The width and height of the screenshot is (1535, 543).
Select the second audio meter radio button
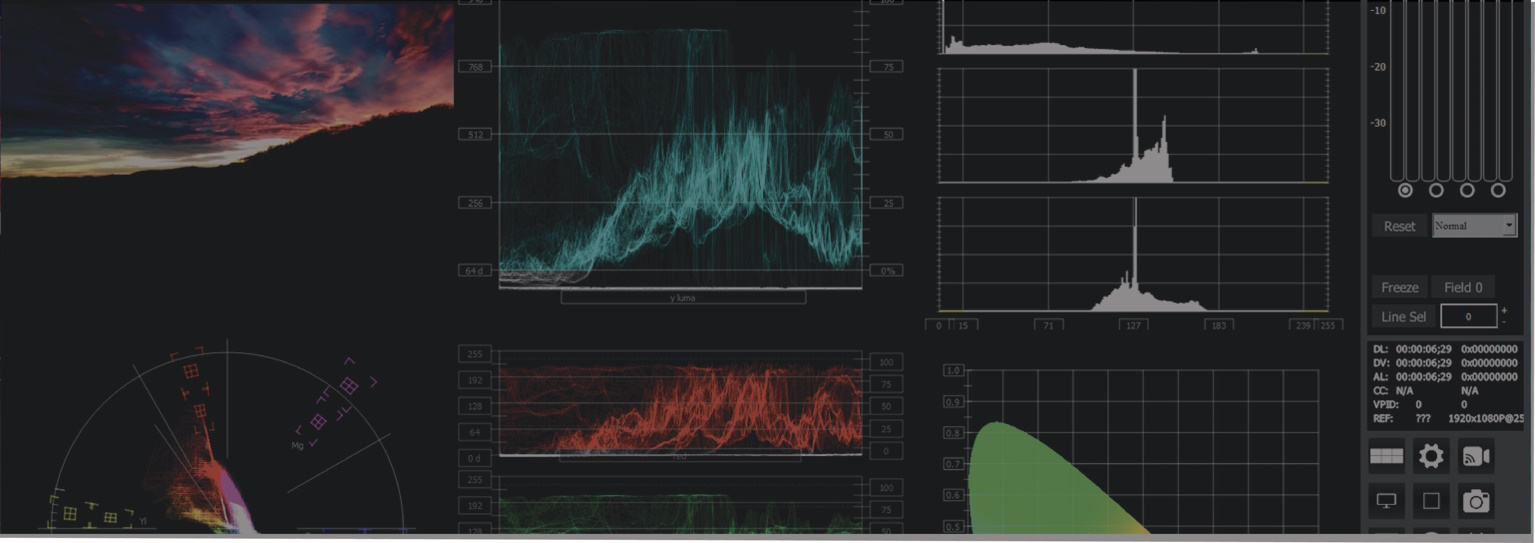click(x=1436, y=190)
